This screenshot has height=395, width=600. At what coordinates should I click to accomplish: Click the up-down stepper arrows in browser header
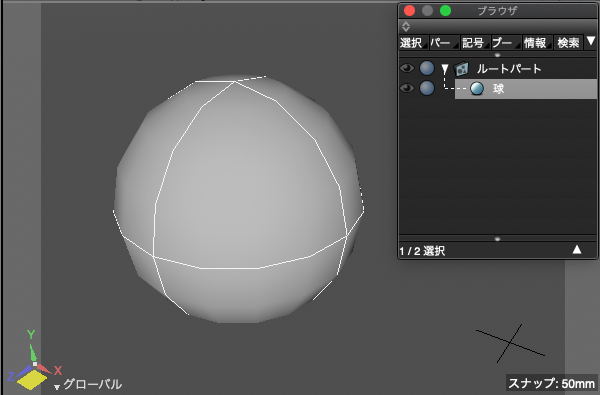406,27
